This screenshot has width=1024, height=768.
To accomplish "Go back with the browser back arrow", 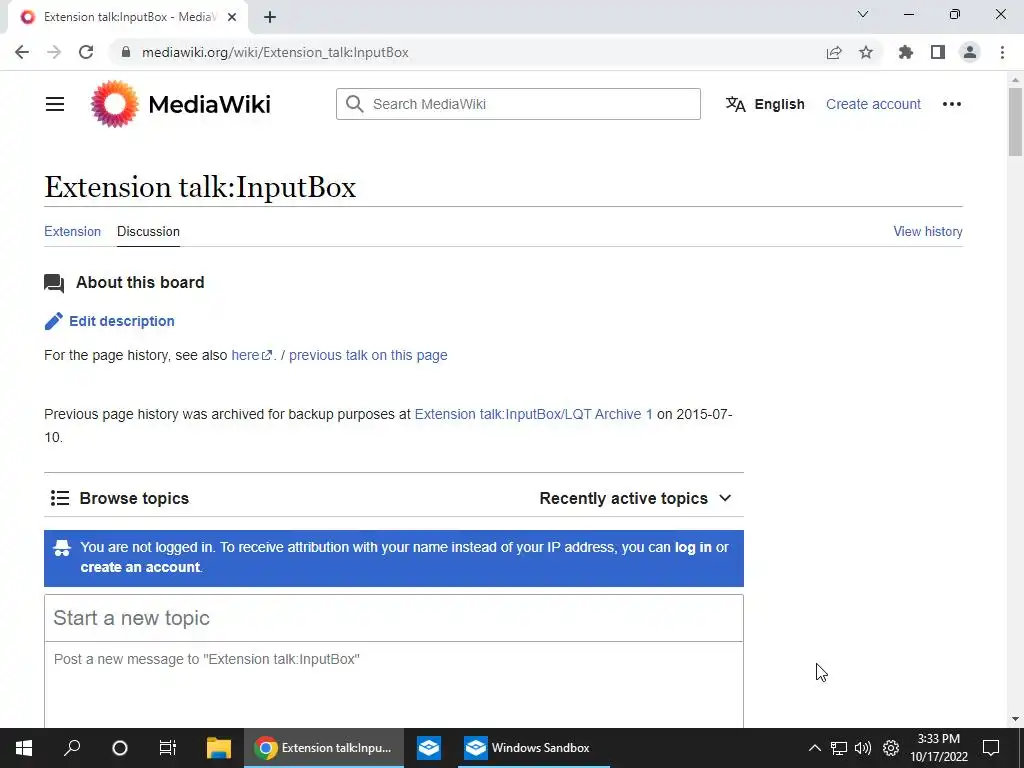I will [22, 52].
